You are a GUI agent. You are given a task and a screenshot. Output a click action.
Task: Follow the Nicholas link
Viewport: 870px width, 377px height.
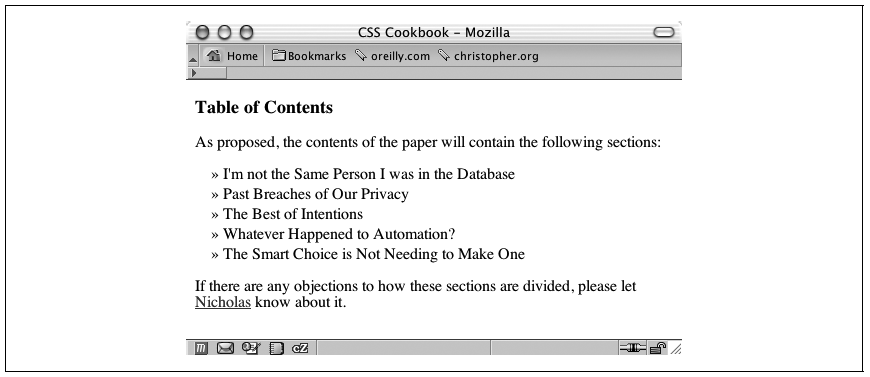point(222,303)
